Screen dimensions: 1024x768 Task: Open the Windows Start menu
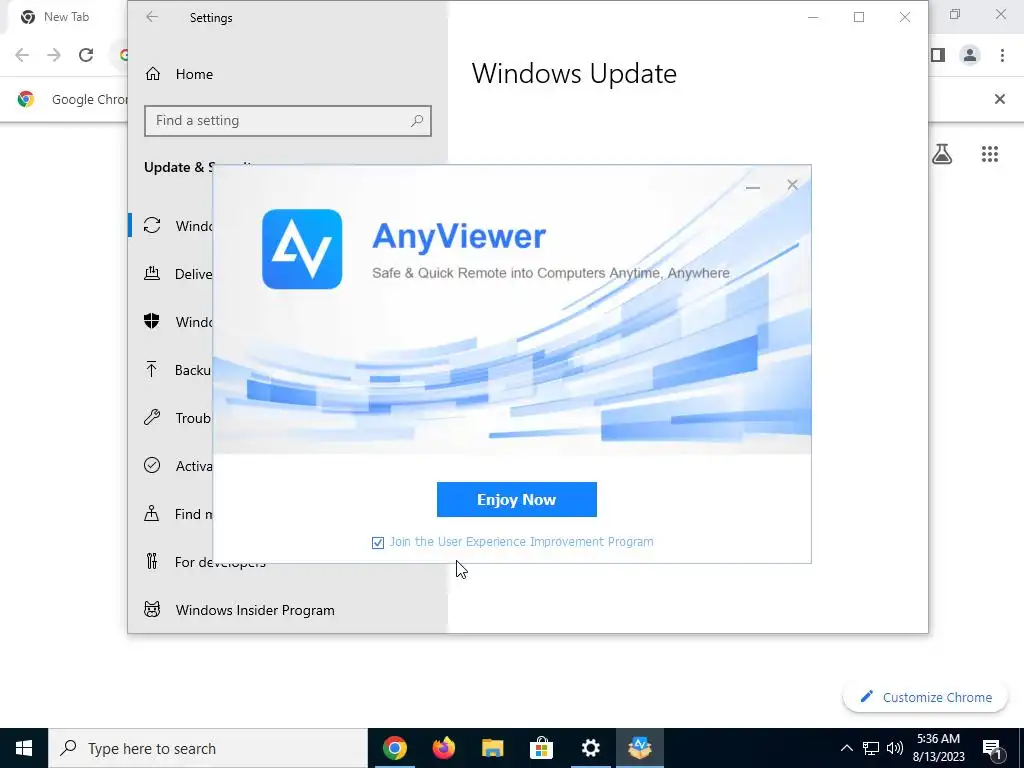(x=24, y=748)
